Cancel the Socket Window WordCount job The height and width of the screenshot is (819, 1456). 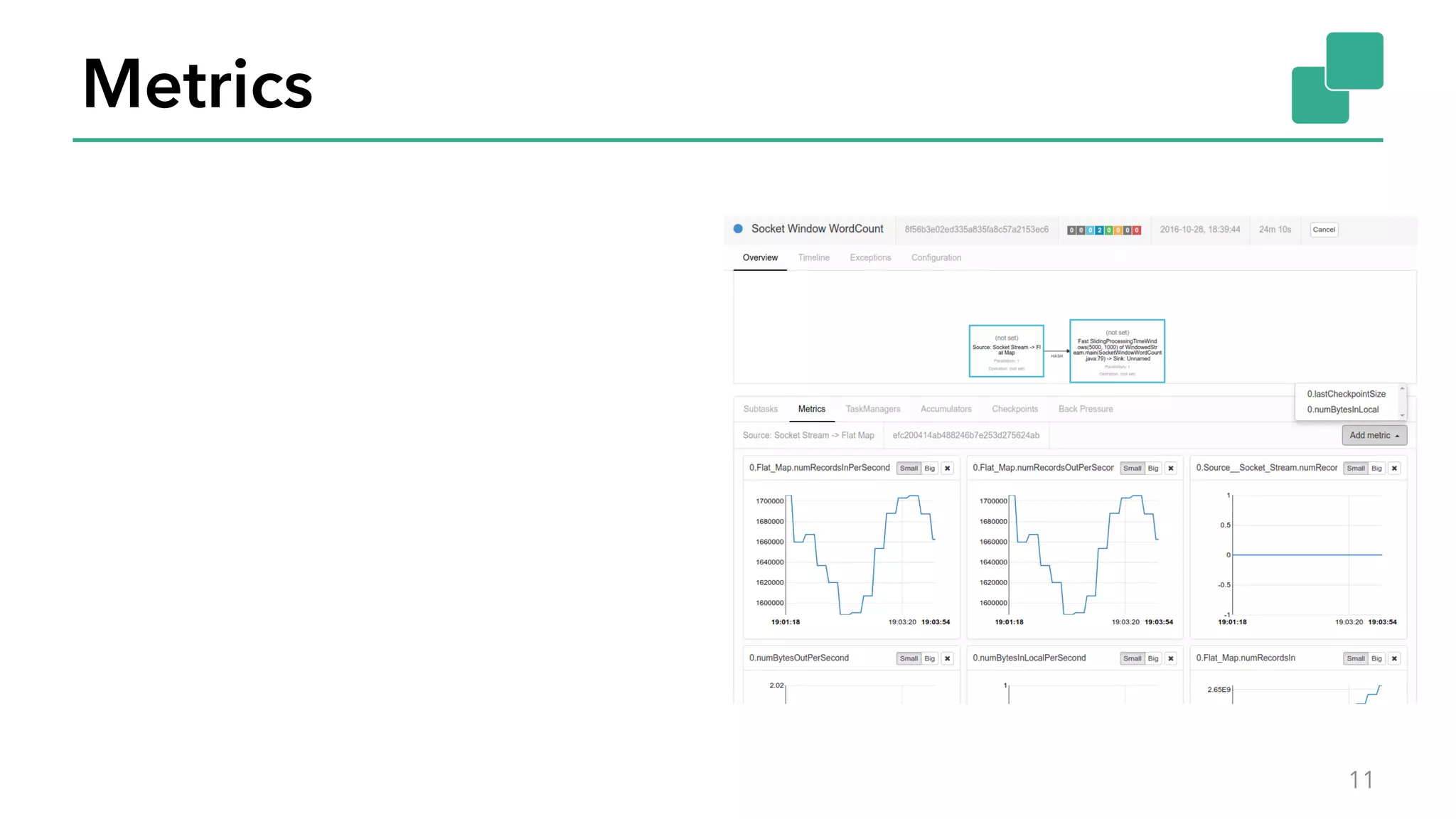point(1324,230)
